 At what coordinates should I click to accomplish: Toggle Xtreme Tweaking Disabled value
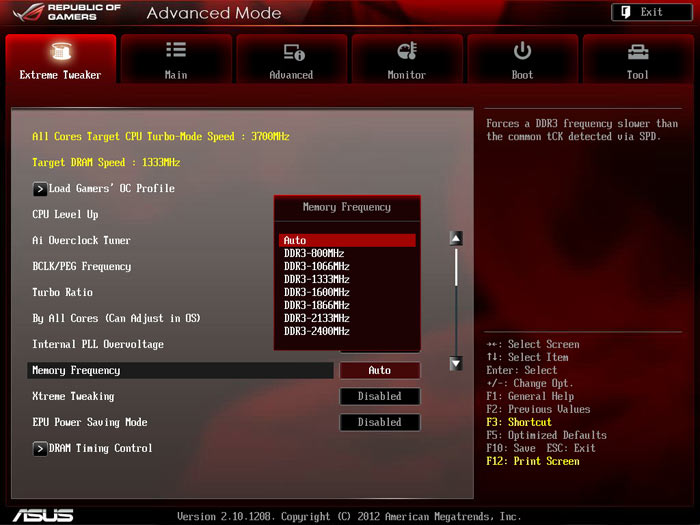coord(380,397)
